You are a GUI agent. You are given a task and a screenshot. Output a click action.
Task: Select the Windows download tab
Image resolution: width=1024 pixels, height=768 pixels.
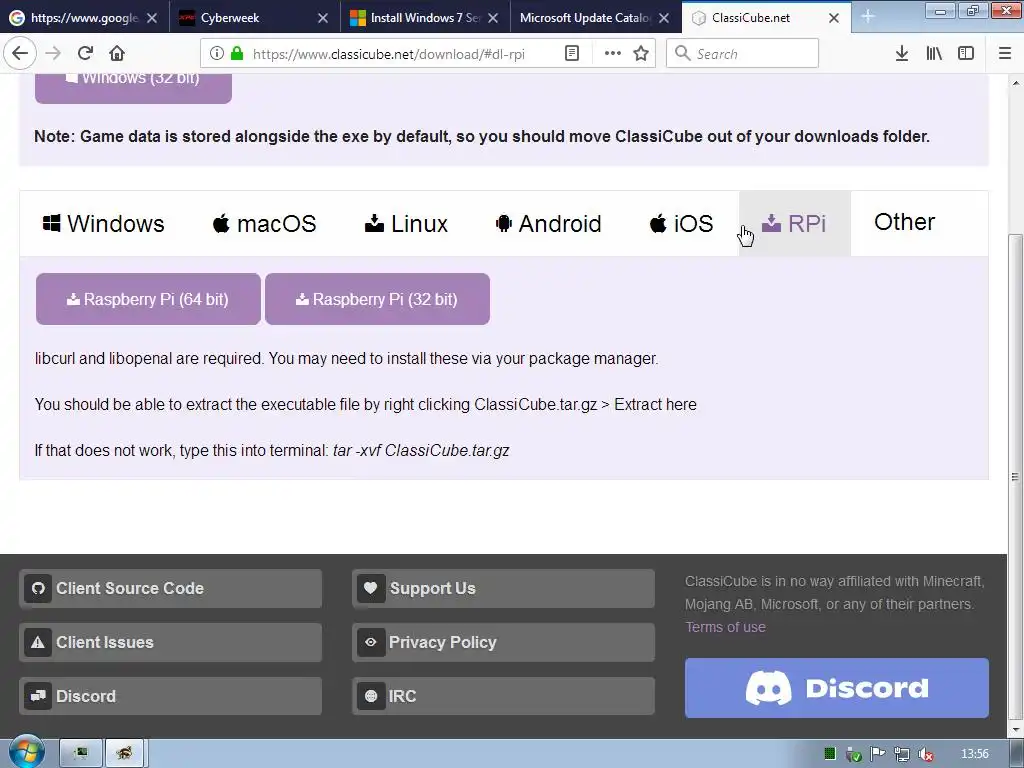click(x=103, y=223)
